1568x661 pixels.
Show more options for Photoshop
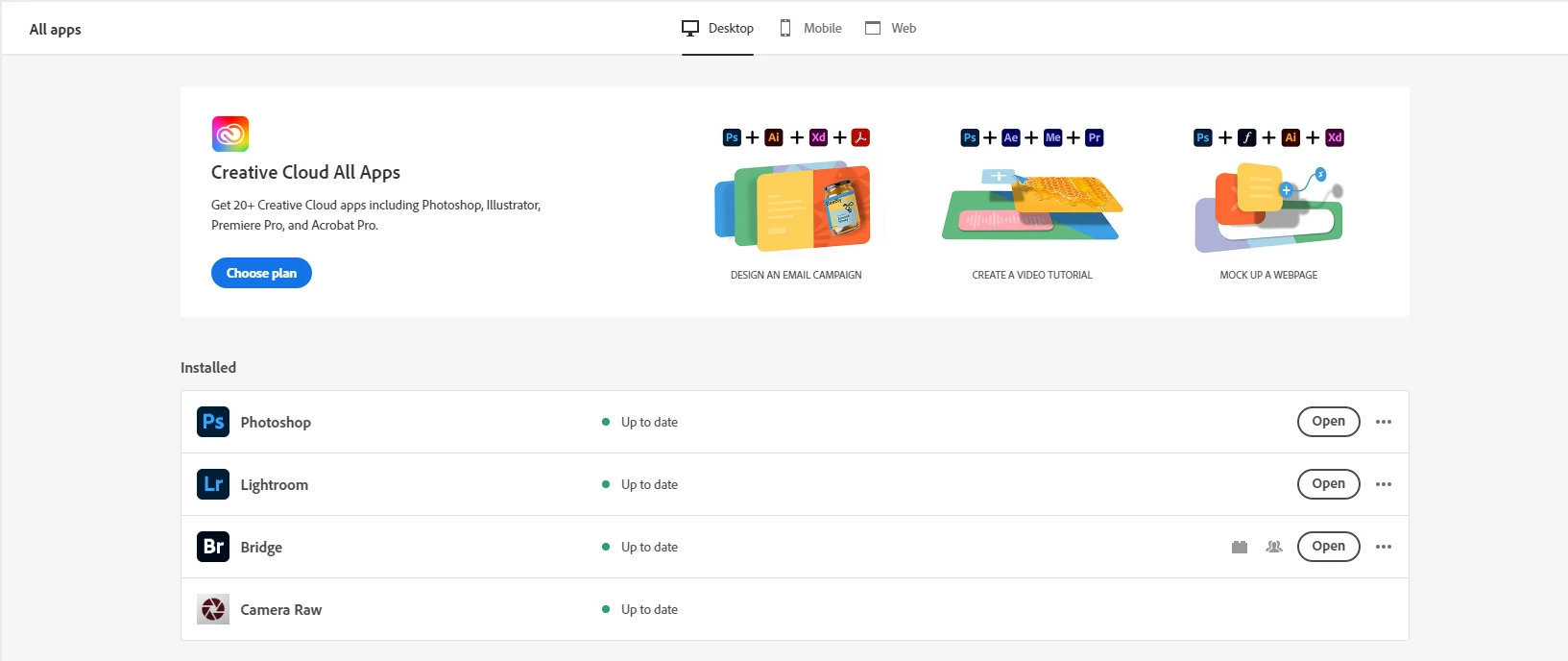1384,422
